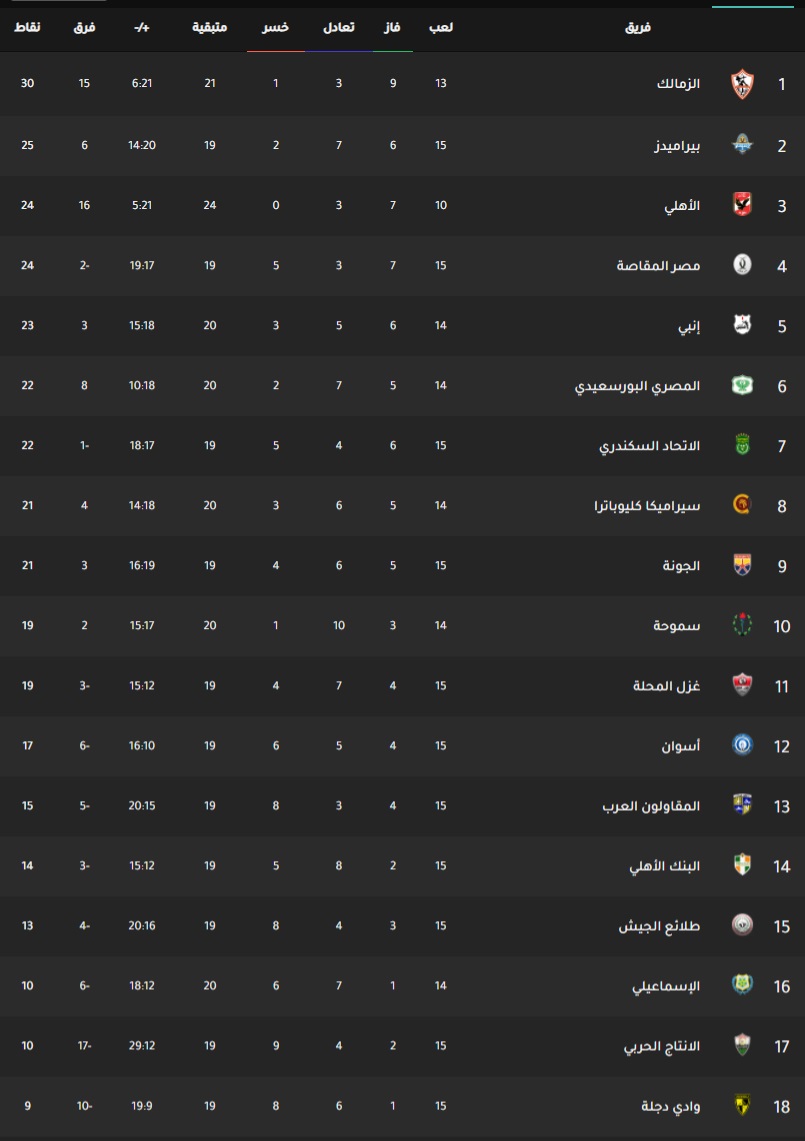
Task: Sort by متبقية remaining matches column
Action: tap(210, 28)
